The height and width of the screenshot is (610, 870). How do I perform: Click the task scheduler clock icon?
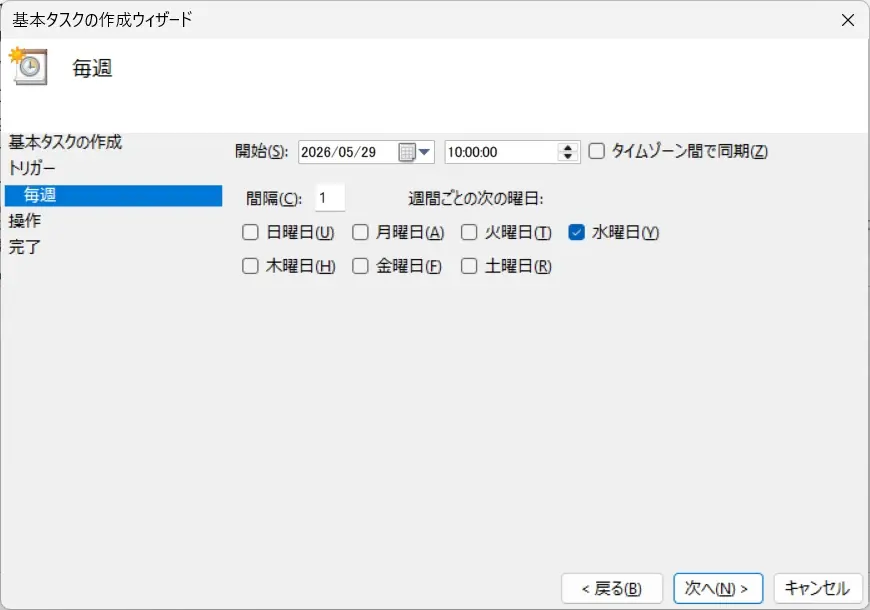click(x=29, y=66)
